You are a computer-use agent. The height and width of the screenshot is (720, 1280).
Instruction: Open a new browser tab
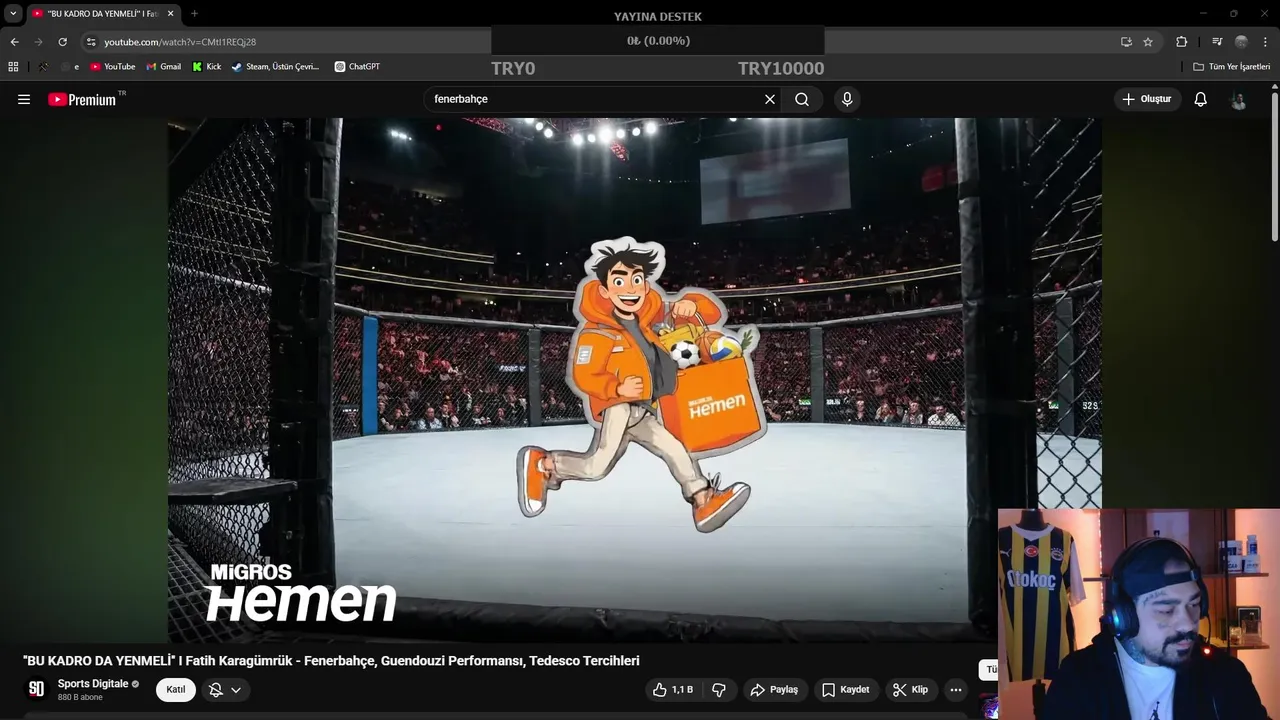[x=194, y=14]
